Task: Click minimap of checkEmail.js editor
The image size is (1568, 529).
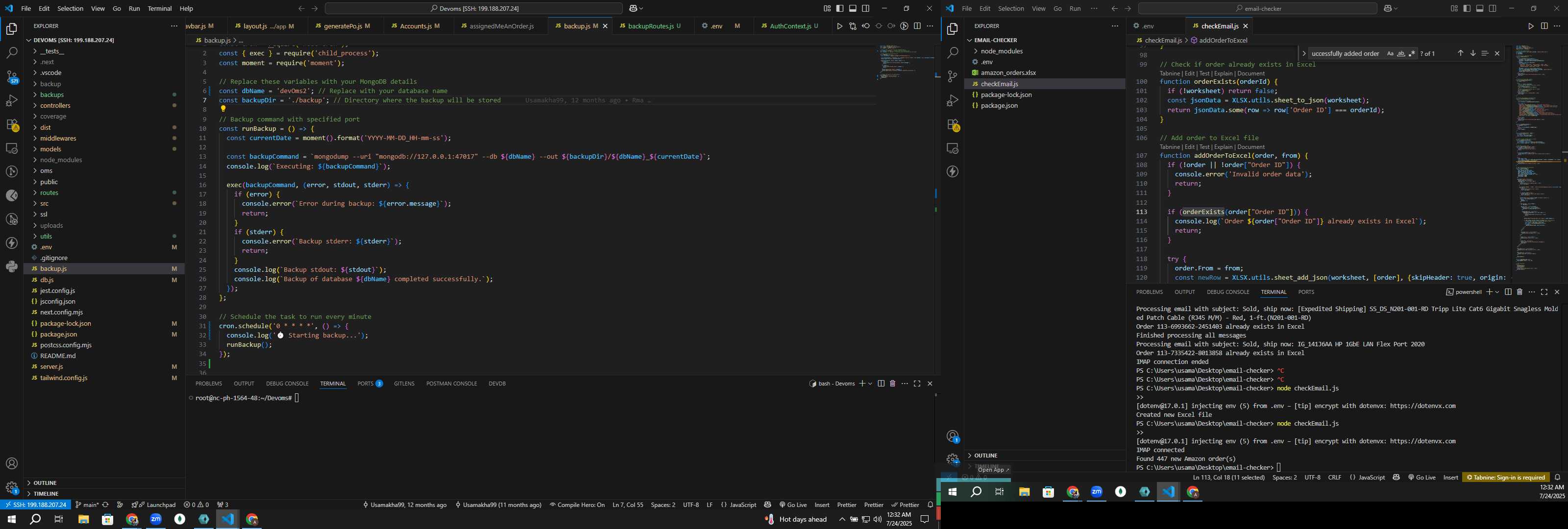Action: [1538, 158]
